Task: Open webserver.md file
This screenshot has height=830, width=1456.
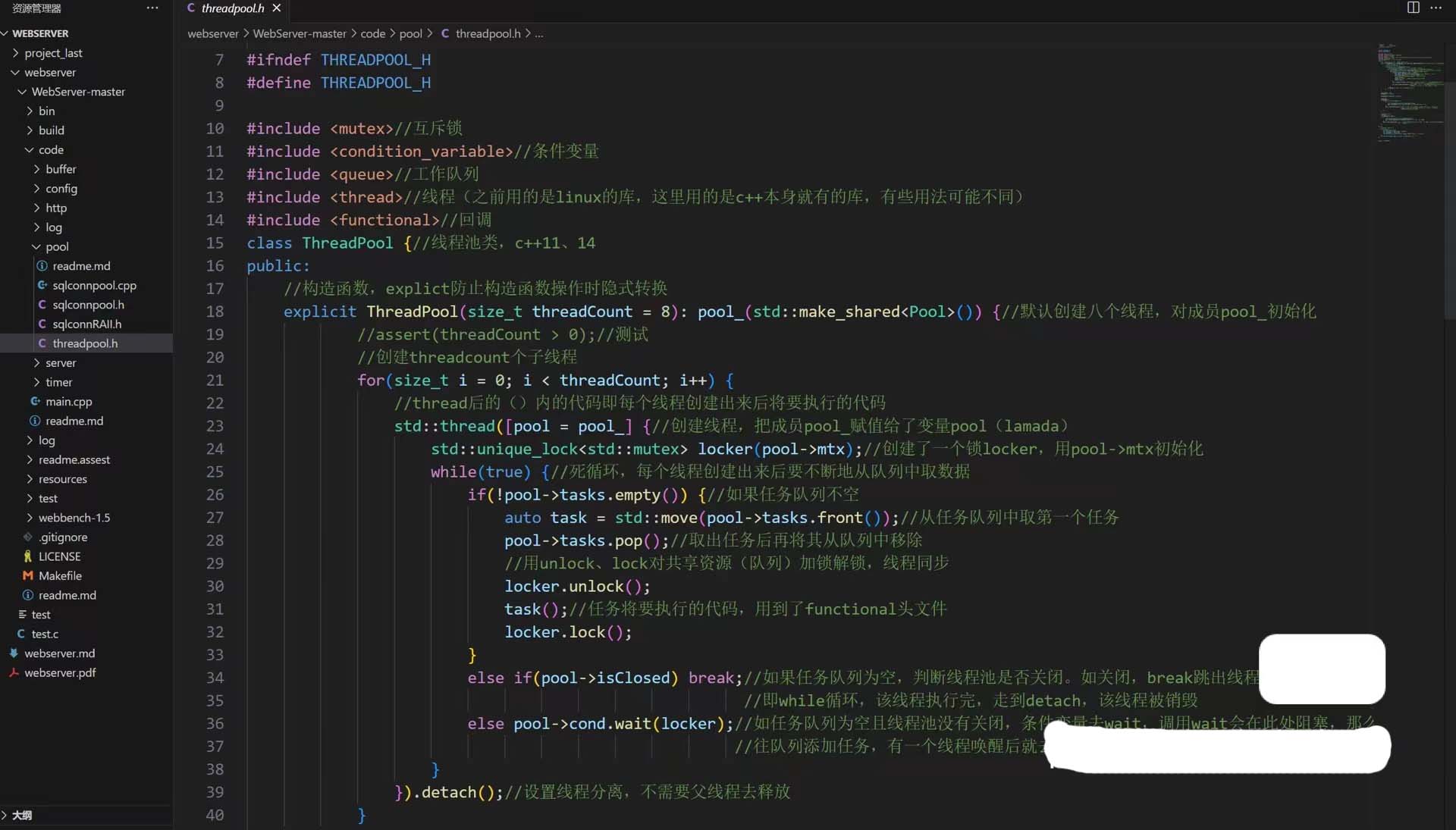Action: point(86,653)
